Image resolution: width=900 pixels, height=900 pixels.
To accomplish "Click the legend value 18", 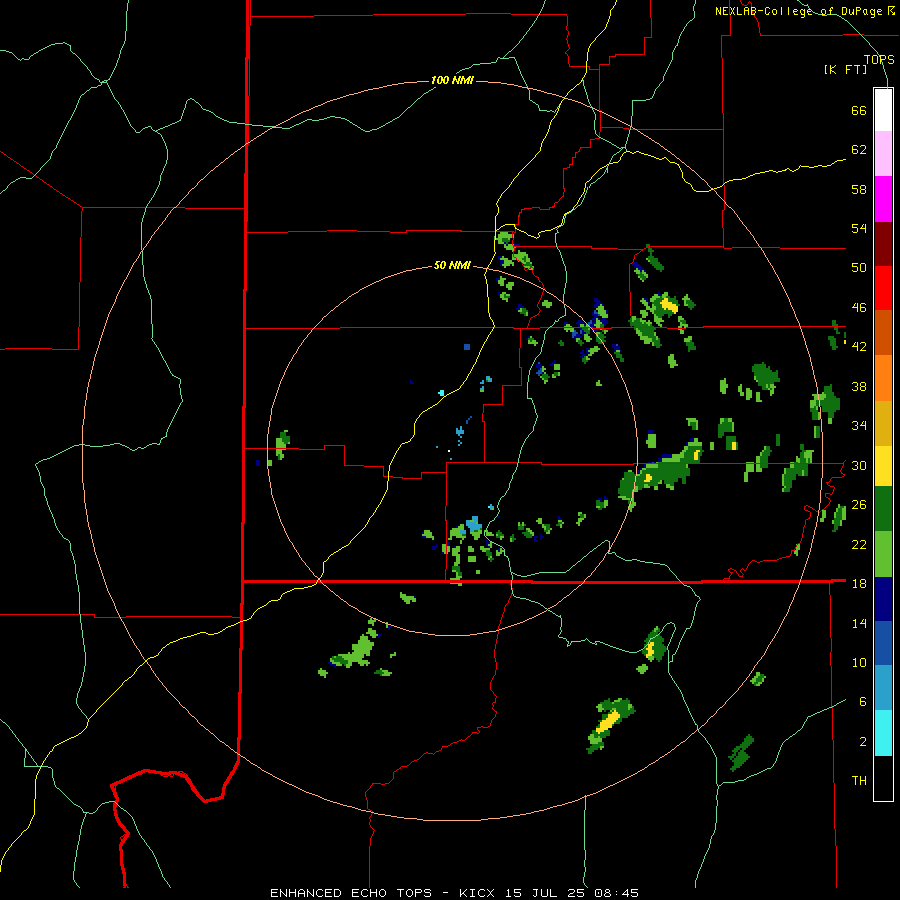I will coord(859,584).
